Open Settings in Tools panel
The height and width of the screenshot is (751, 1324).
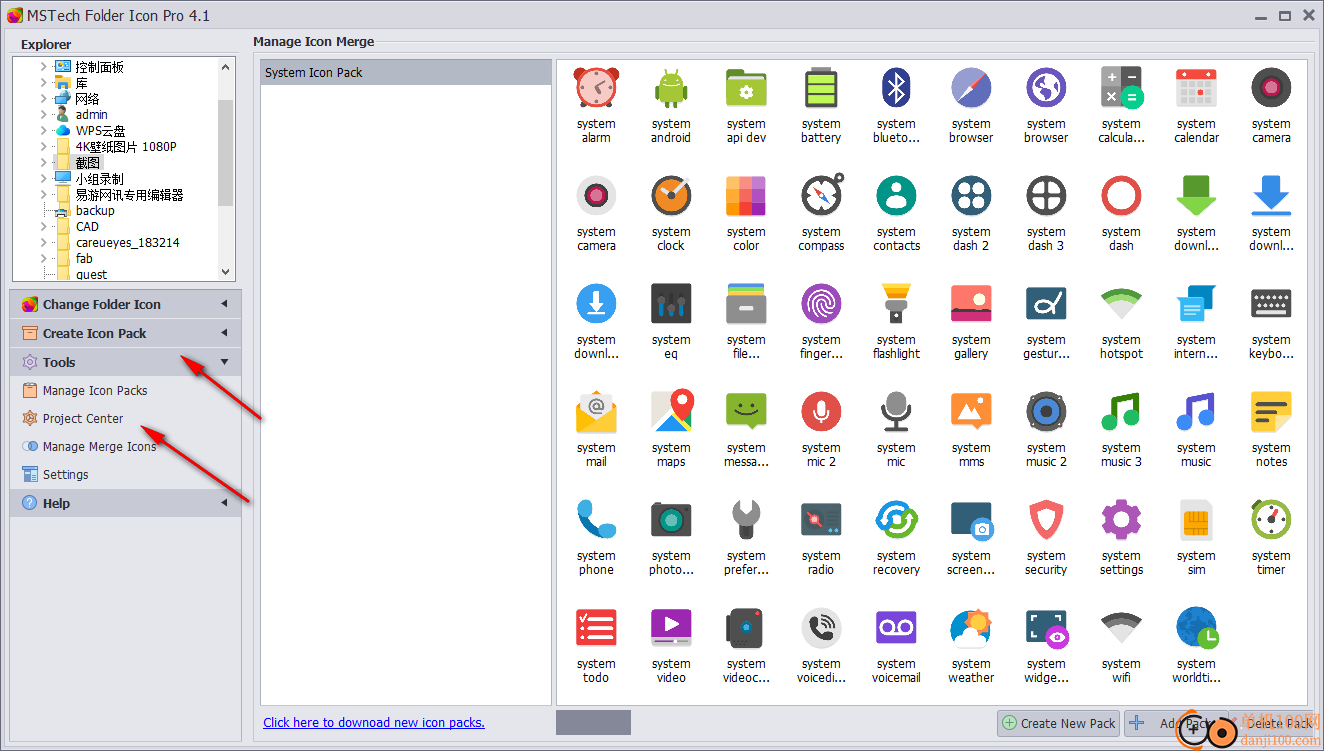click(x=65, y=475)
